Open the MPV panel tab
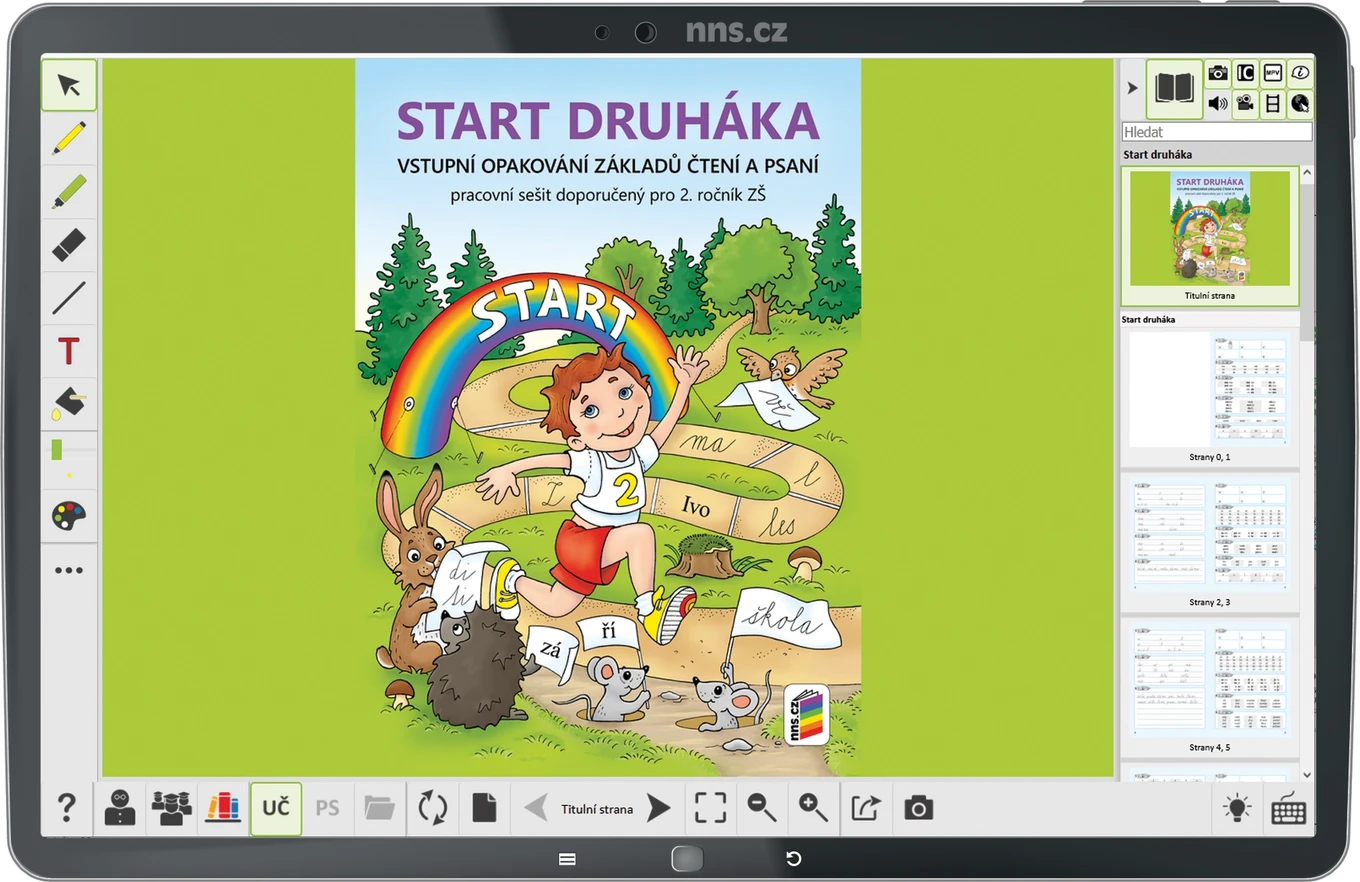The width and height of the screenshot is (1360, 882). click(x=1272, y=73)
